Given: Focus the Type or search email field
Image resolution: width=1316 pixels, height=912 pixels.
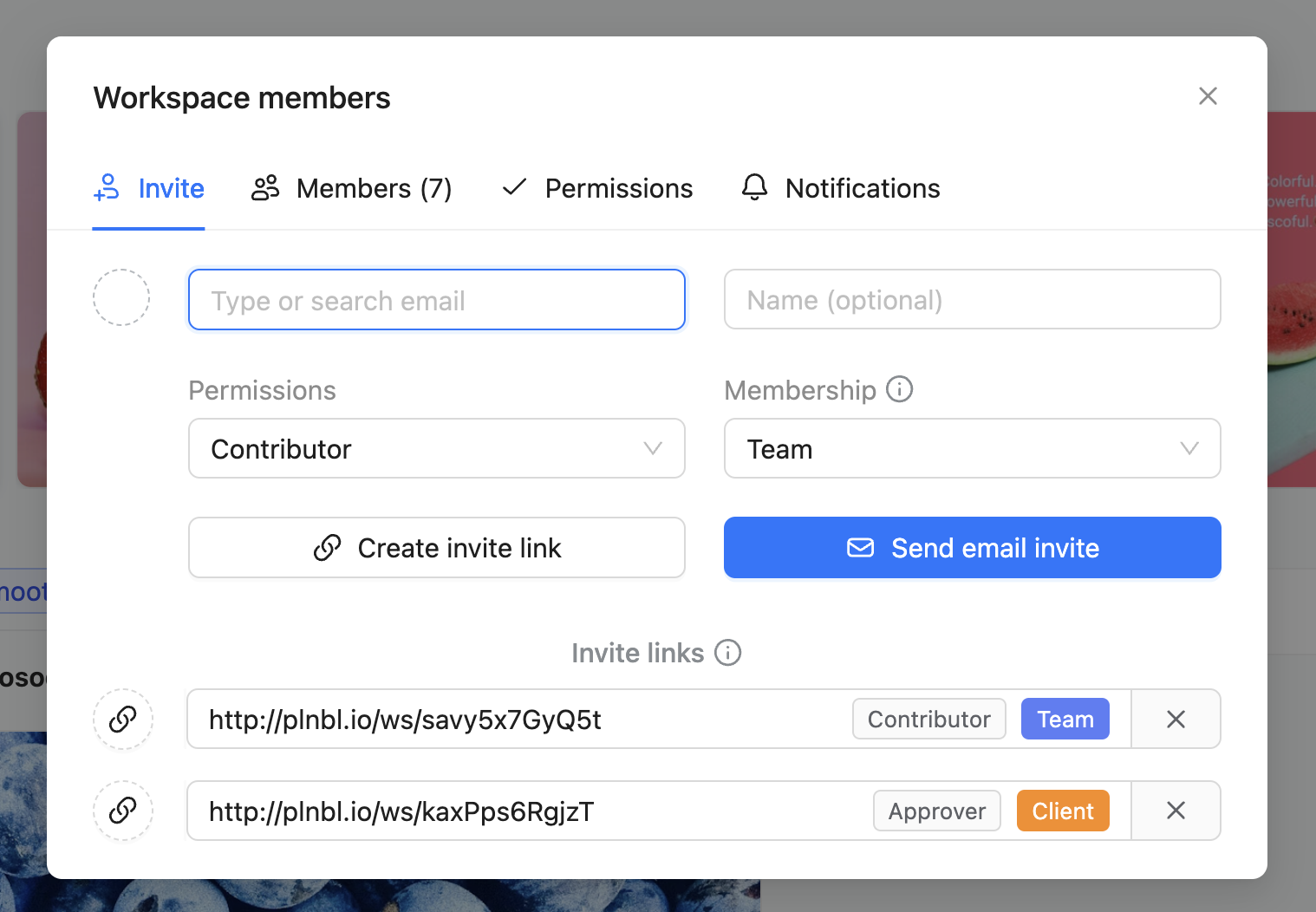Looking at the screenshot, I should tap(436, 300).
